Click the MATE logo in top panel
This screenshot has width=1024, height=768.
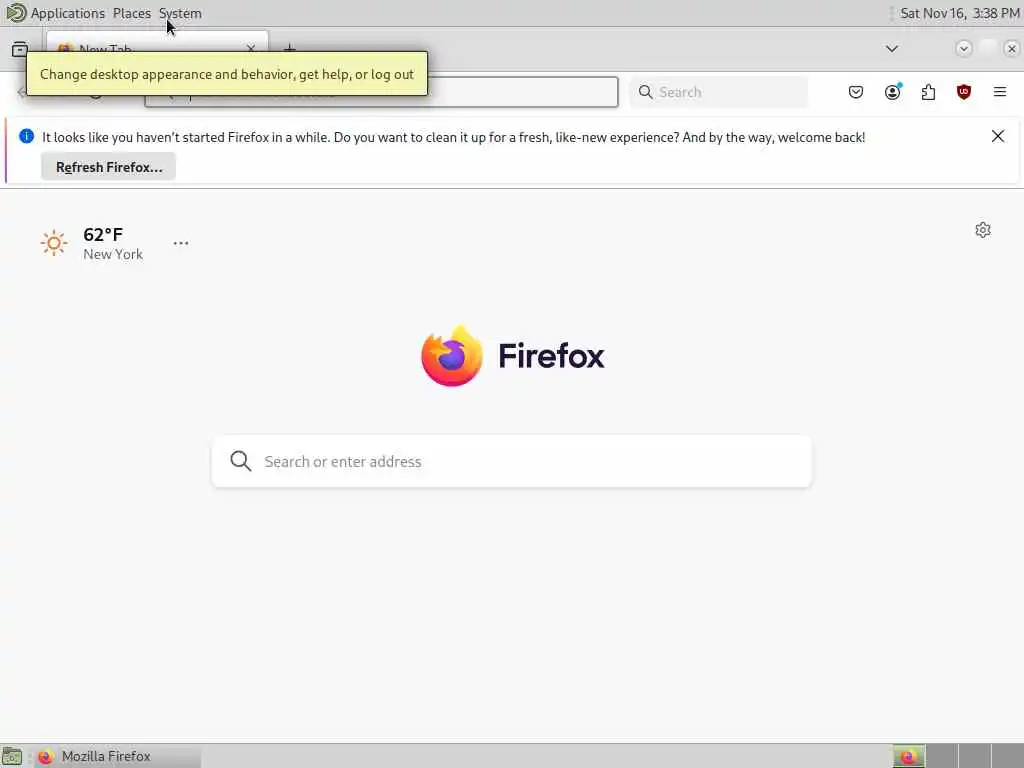16,12
